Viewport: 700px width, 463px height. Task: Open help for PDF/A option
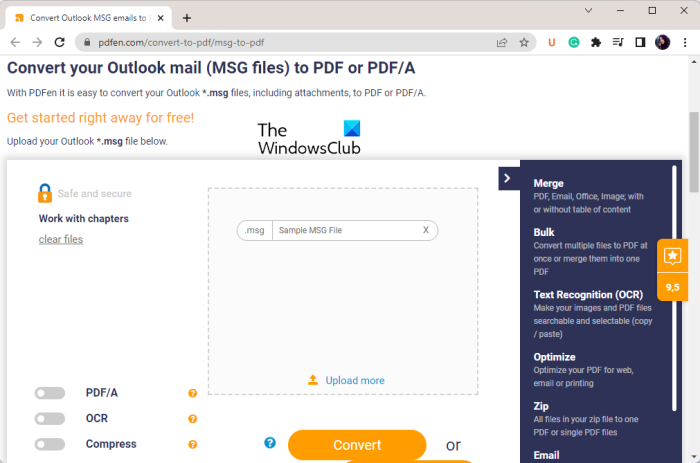(192, 393)
